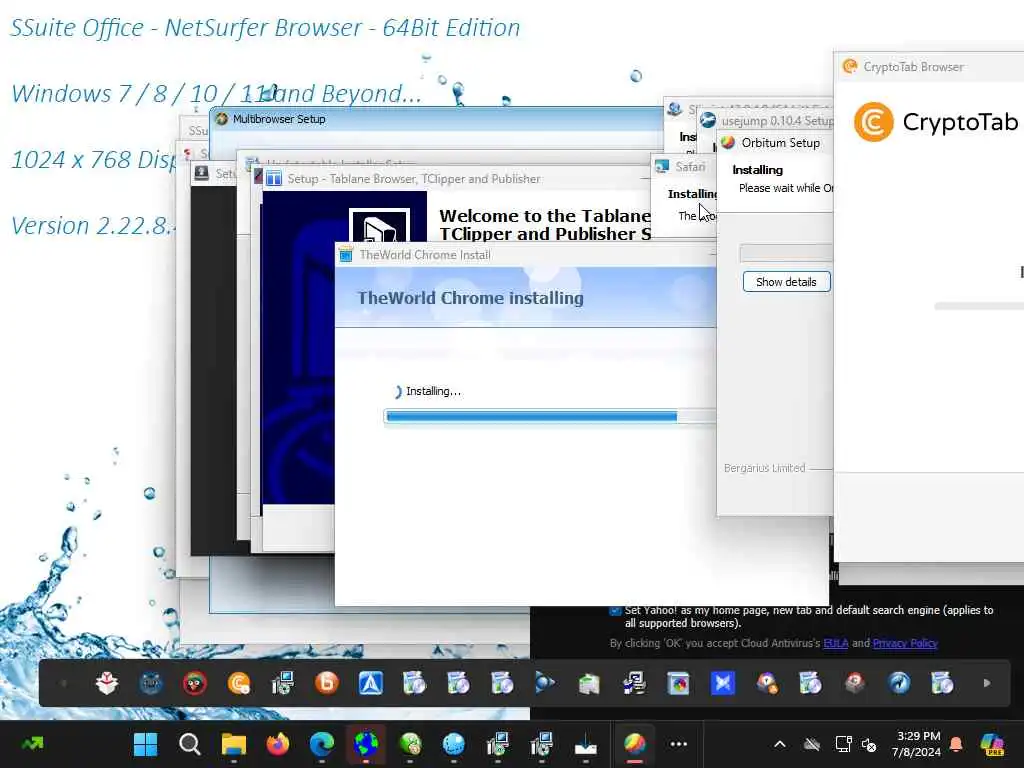Open the notification bell in the tray

956,744
